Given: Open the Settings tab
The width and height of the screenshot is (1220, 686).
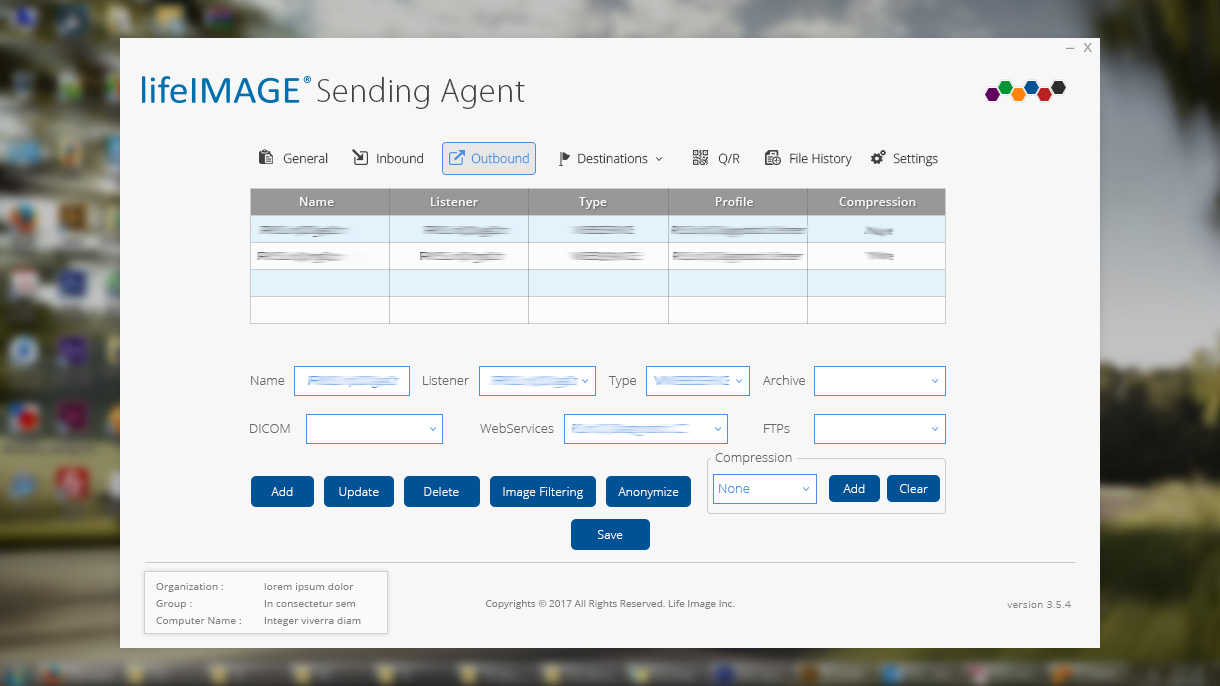Looking at the screenshot, I should [x=904, y=158].
